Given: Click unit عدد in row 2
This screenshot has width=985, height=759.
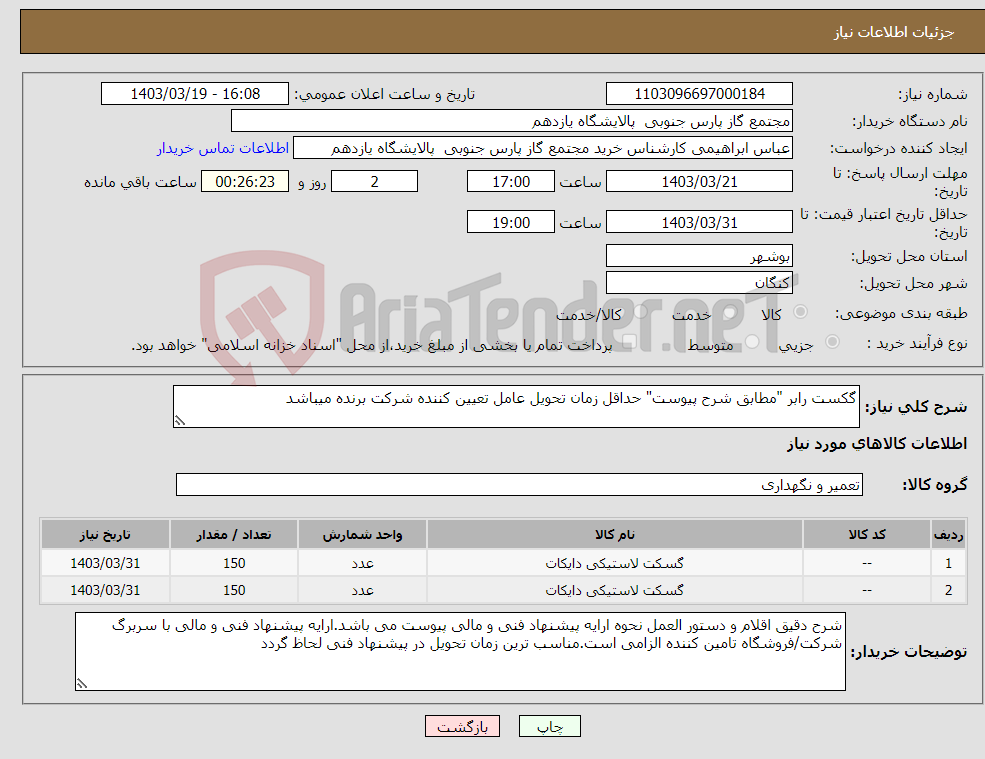Looking at the screenshot, I should pos(362,591).
